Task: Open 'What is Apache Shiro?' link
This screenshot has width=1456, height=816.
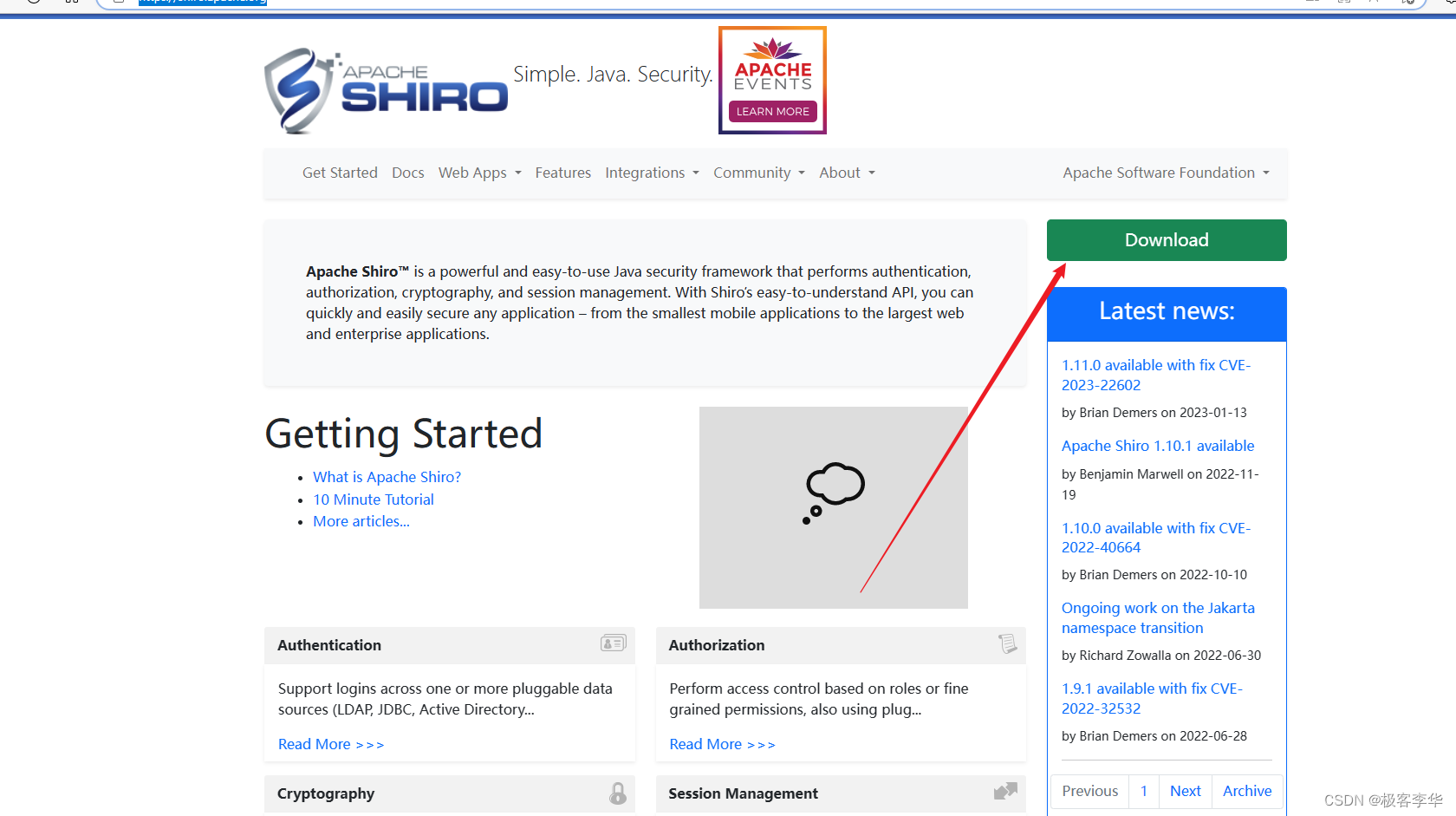Action: 387,477
